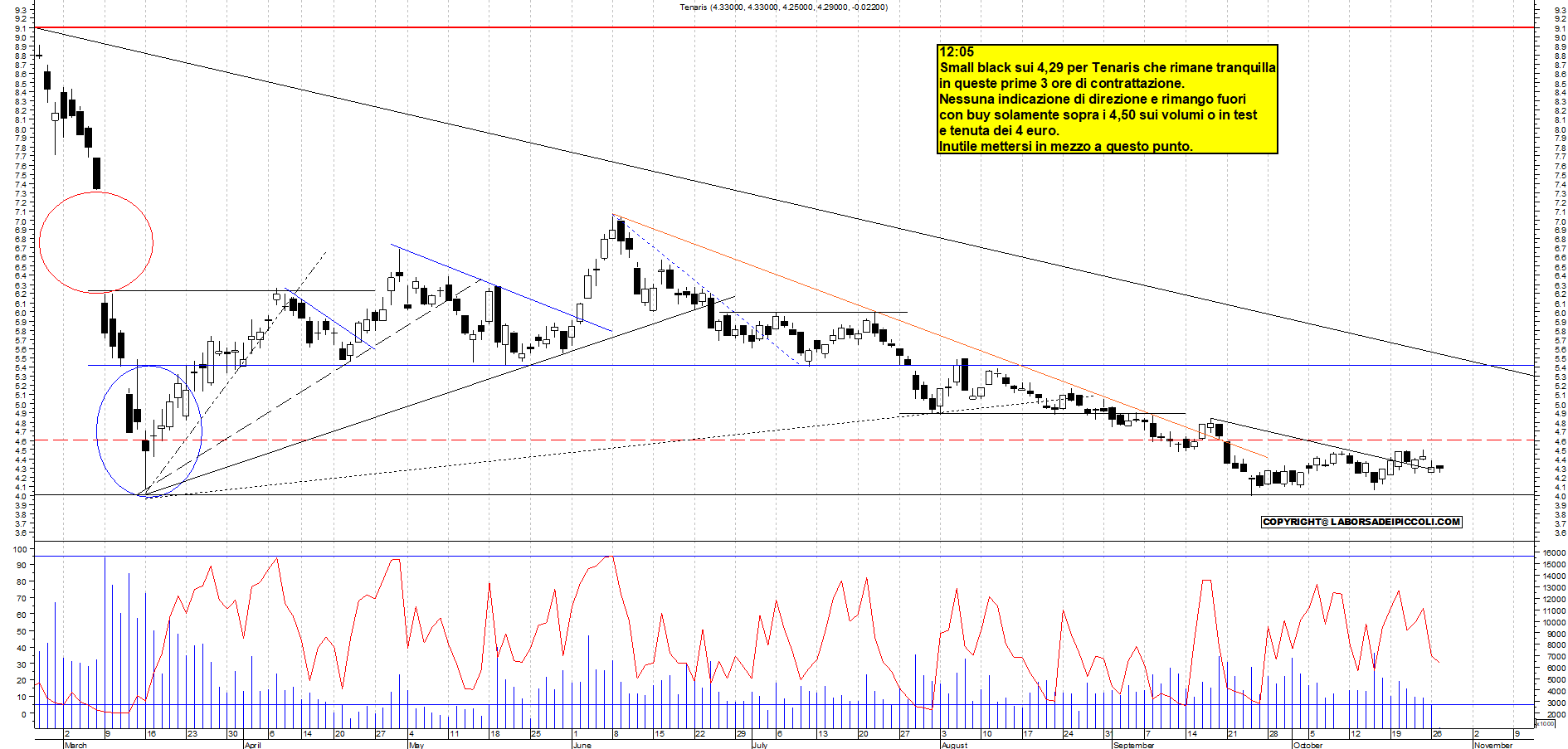Click the line 'Small black sui 4,29 per Tenaris'
Screen dimensions: 1568x749
click(x=1040, y=67)
